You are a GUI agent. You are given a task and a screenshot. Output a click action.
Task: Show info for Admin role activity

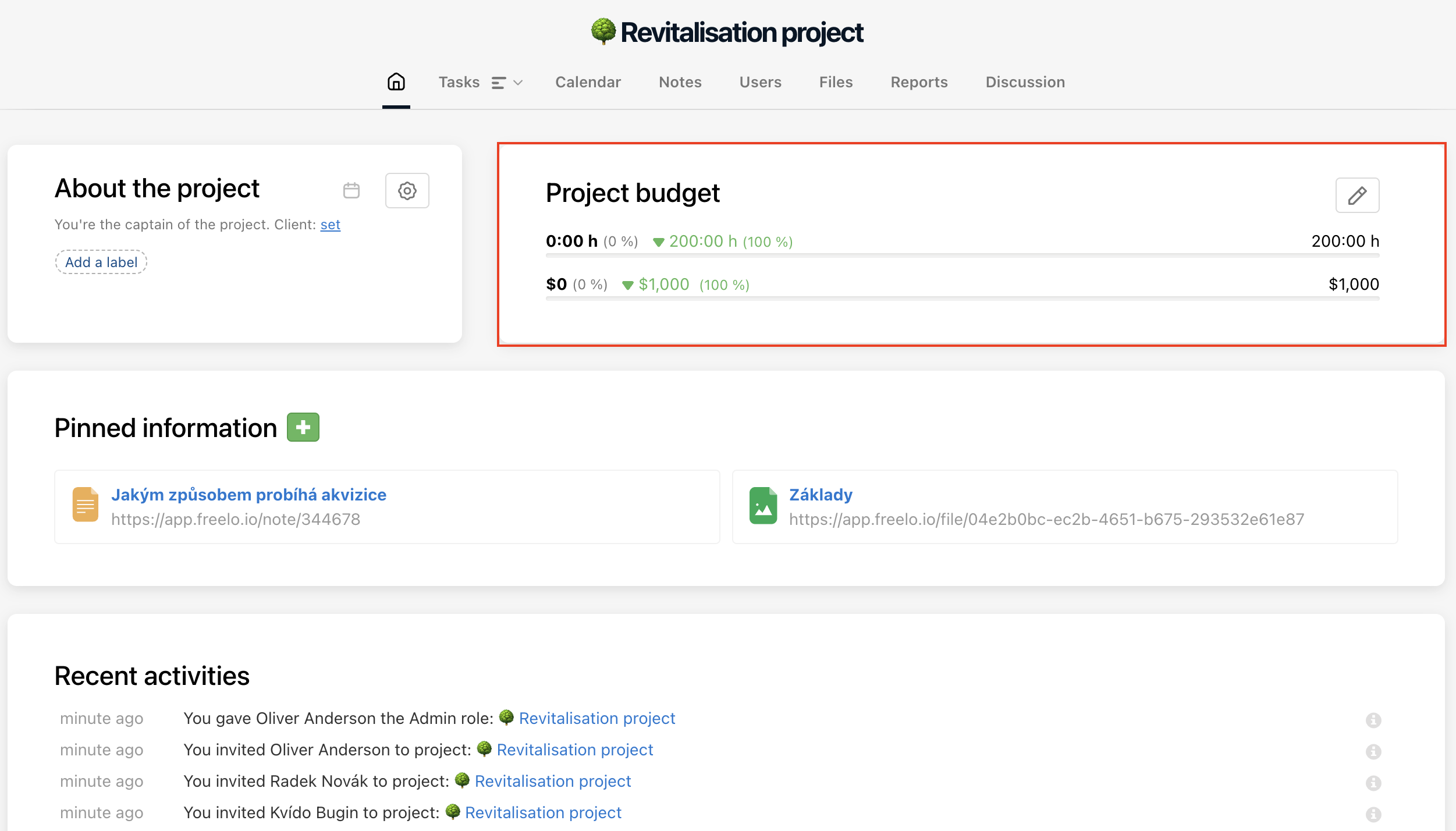(1373, 720)
